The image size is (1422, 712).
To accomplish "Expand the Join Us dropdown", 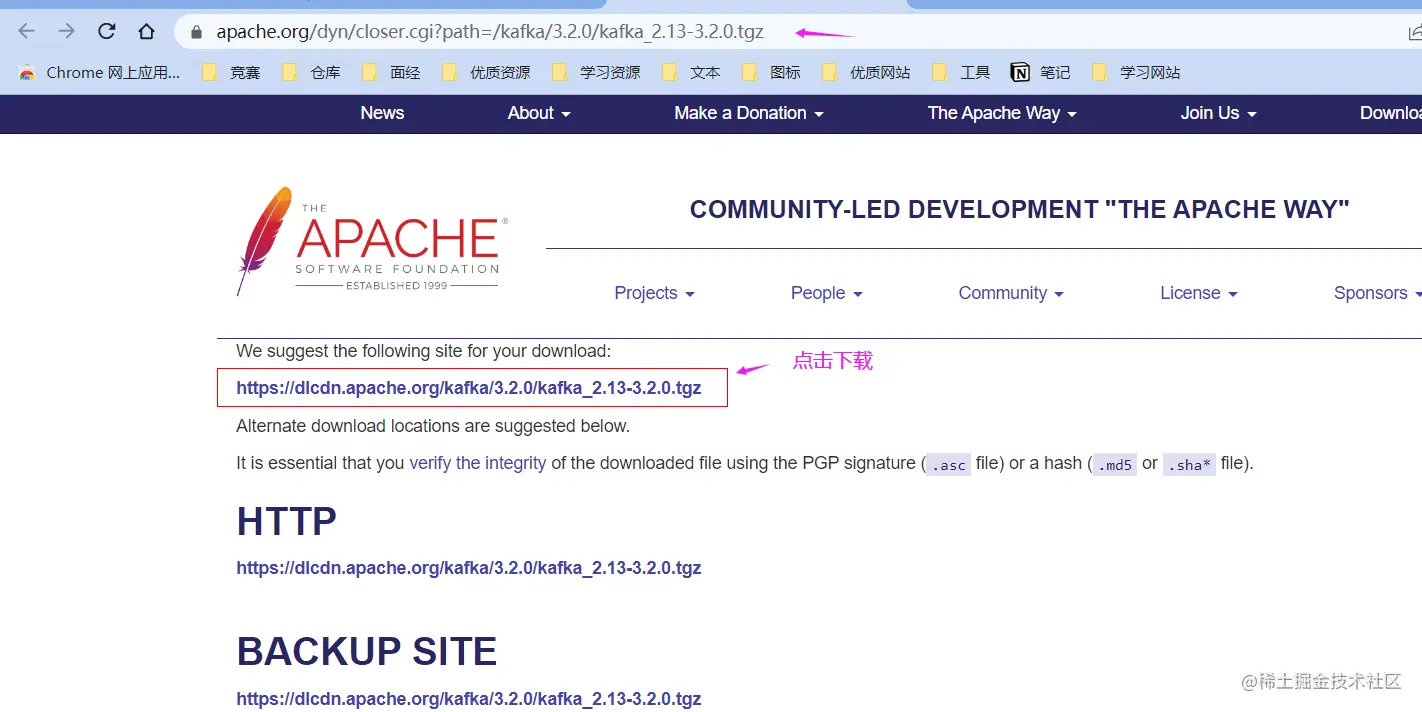I will point(1218,113).
